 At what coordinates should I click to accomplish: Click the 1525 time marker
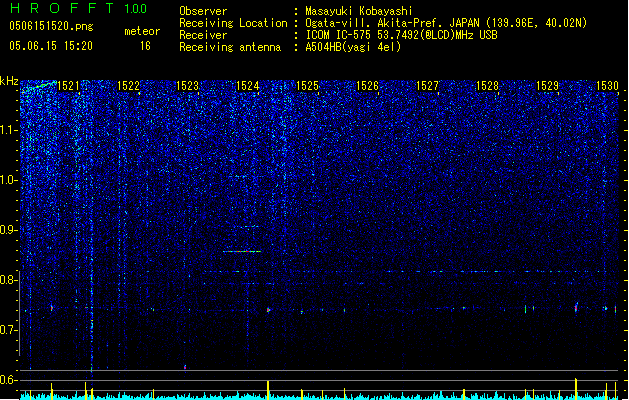(x=307, y=86)
